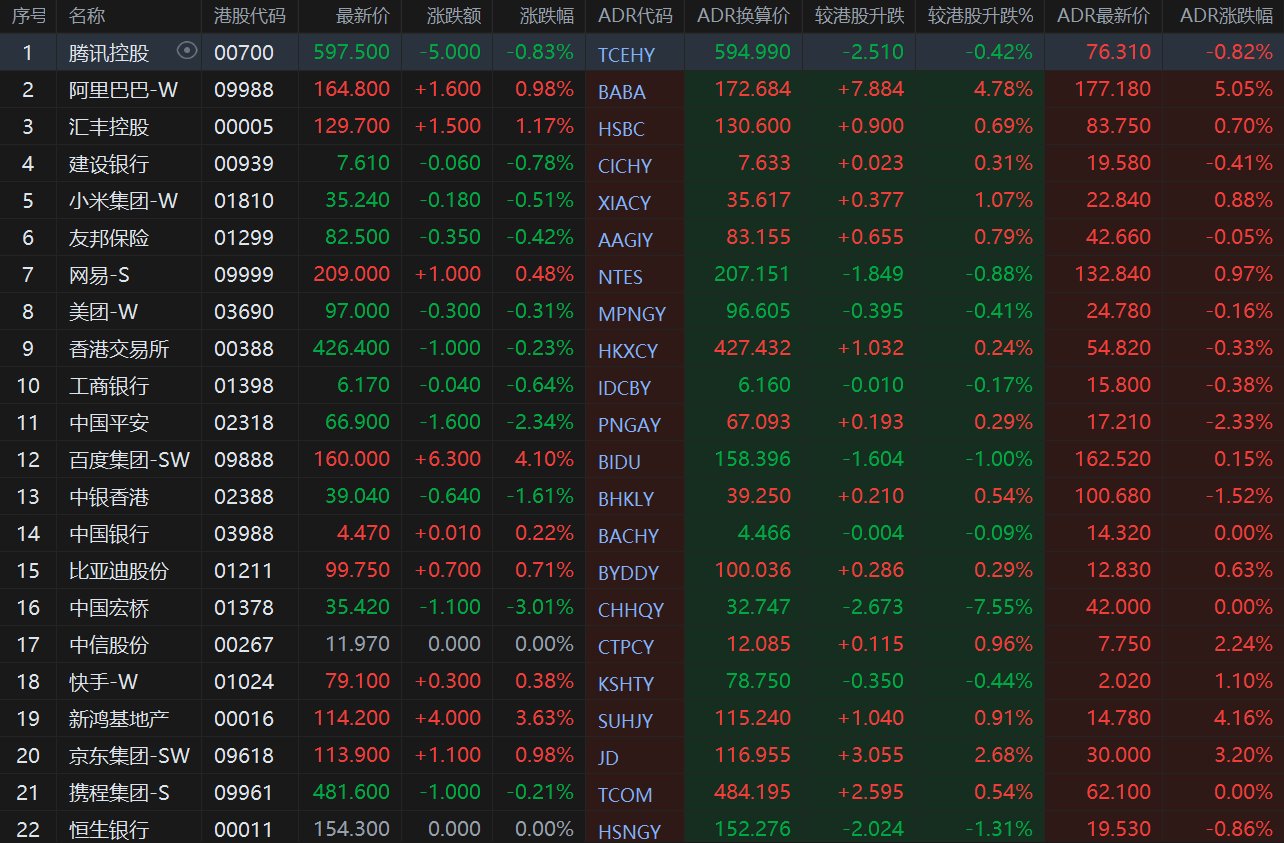
Task: Click the ADR换算价 column header
Action: tap(743, 16)
